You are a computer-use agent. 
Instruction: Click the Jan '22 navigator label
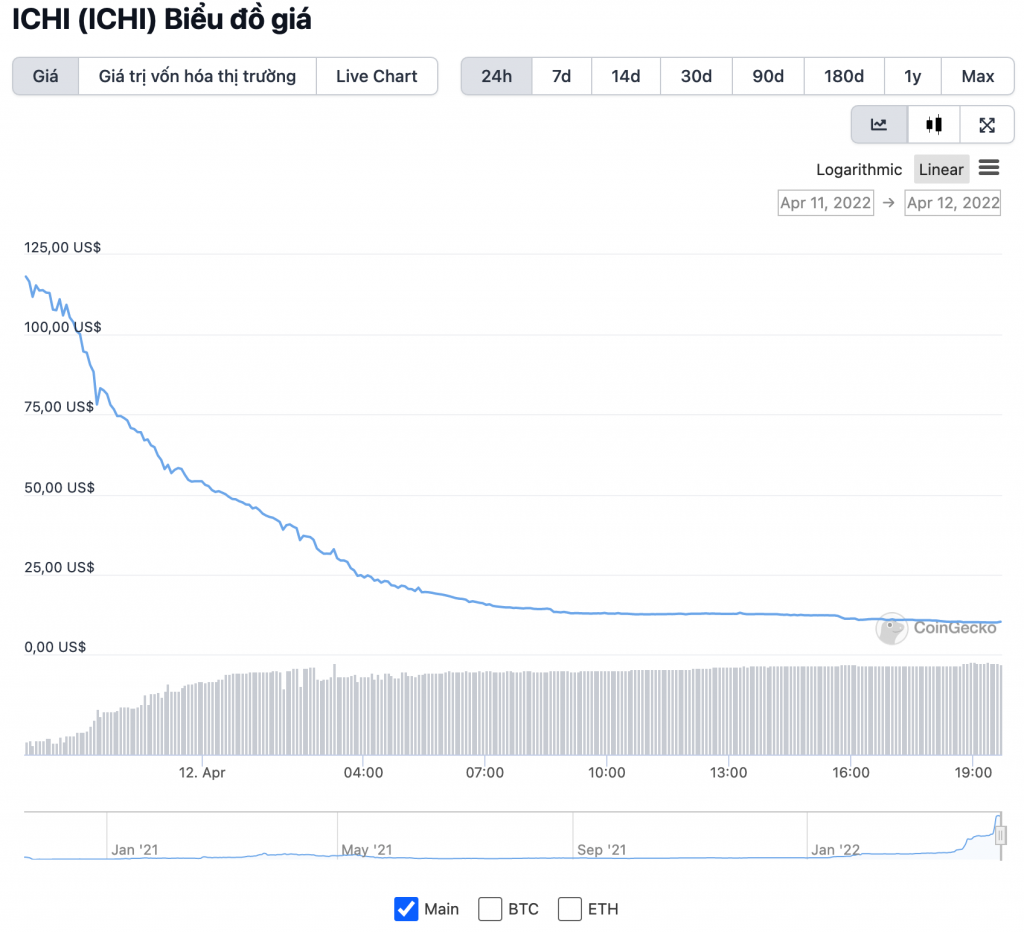[835, 850]
